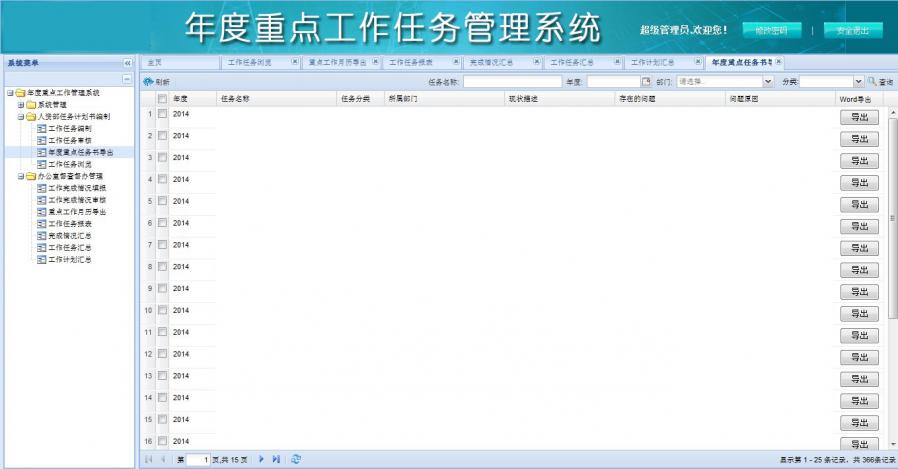898x469 pixels.
Task: Tick the select-all checkbox in table header
Action: [162, 99]
